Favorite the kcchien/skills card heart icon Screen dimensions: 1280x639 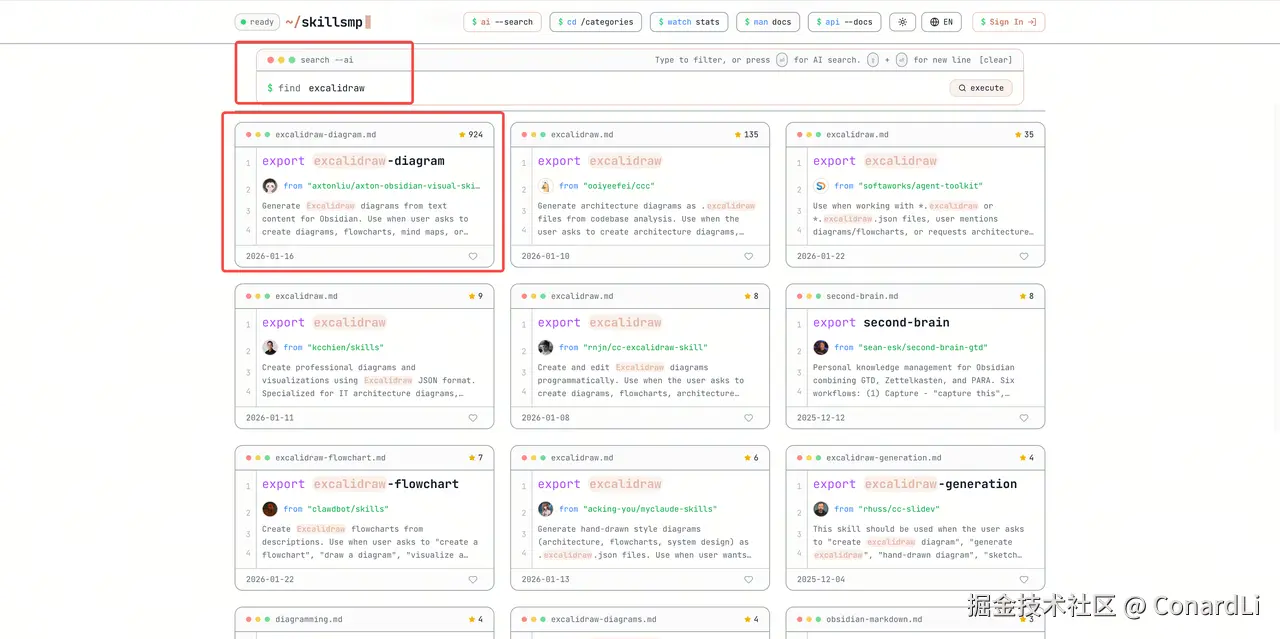coord(473,418)
